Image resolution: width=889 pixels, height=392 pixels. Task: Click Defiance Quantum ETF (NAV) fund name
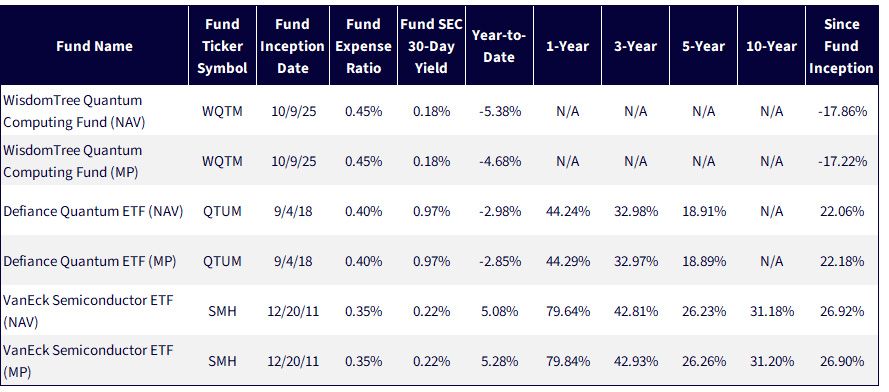pyautogui.click(x=93, y=212)
